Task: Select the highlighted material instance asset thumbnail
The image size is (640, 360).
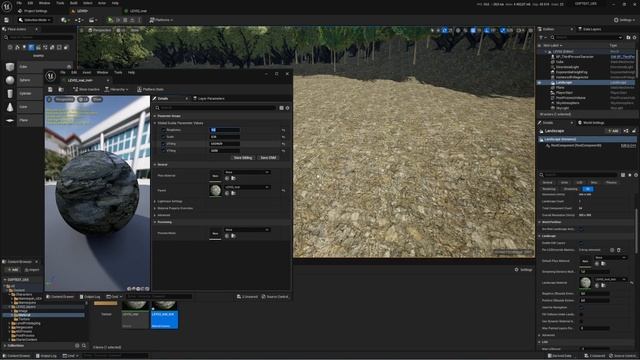Action: coord(164,315)
